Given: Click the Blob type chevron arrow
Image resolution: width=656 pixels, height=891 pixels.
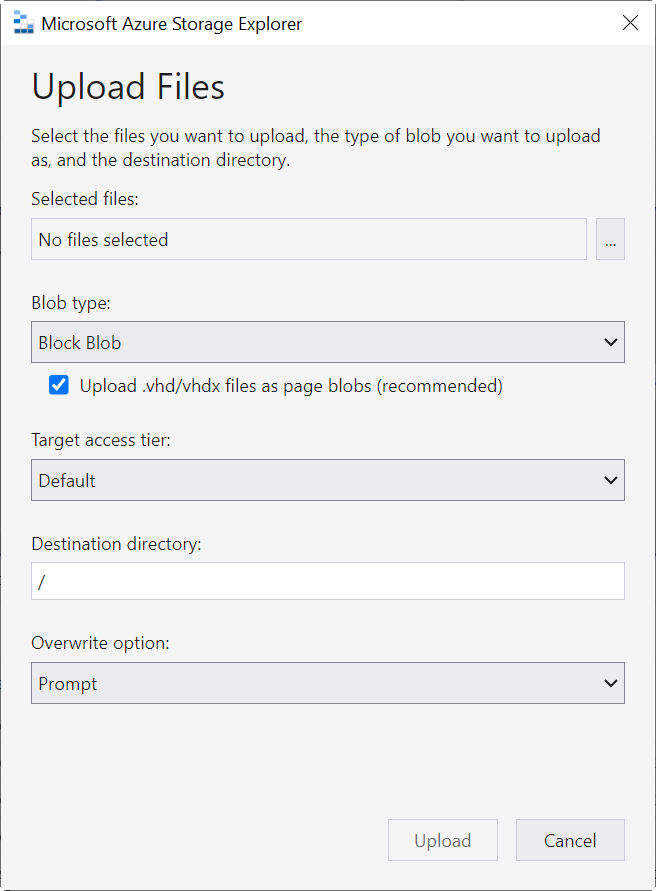Looking at the screenshot, I should pyautogui.click(x=611, y=343).
